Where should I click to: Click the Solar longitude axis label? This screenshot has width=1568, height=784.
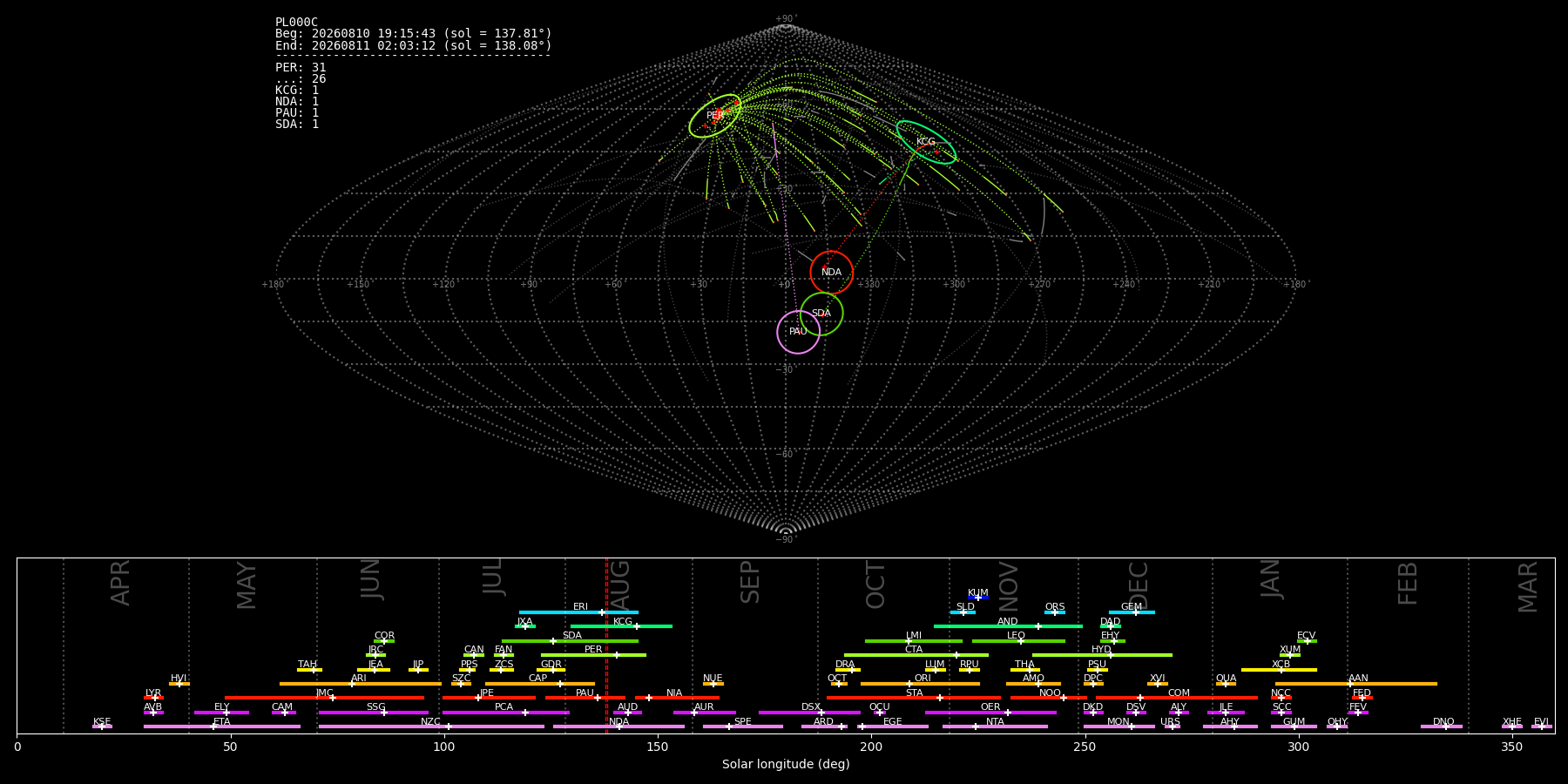pyautogui.click(x=786, y=764)
